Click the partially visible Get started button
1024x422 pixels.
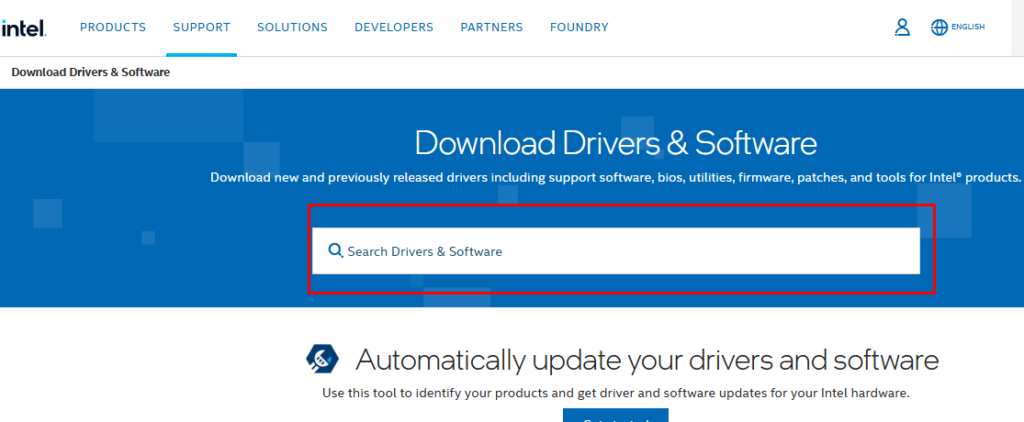615,415
